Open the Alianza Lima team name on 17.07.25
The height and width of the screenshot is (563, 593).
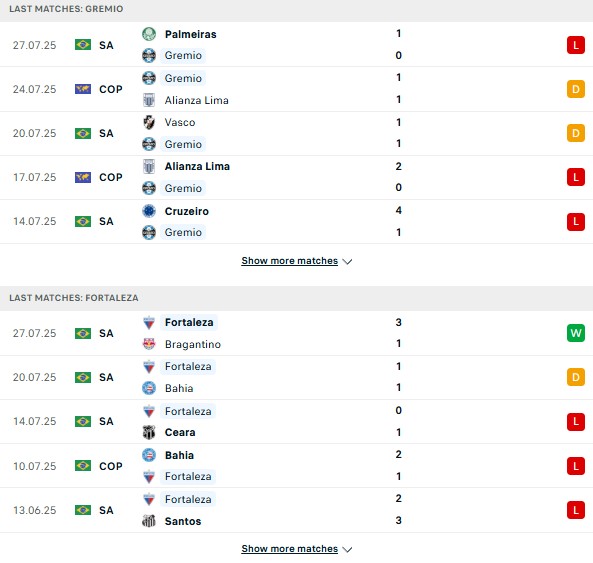[x=197, y=166]
